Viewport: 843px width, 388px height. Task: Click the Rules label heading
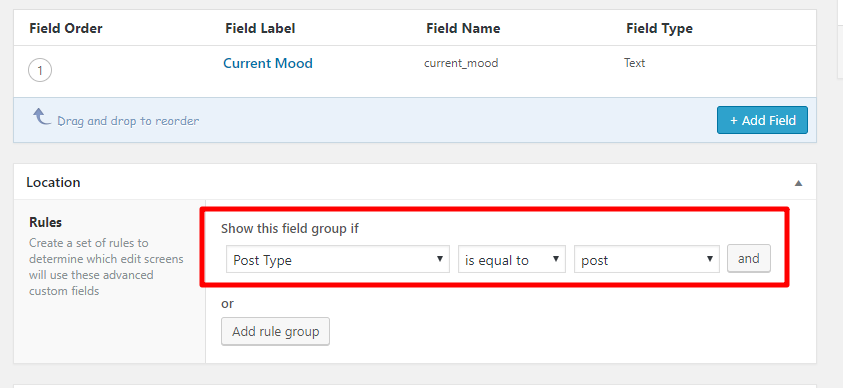[46, 222]
